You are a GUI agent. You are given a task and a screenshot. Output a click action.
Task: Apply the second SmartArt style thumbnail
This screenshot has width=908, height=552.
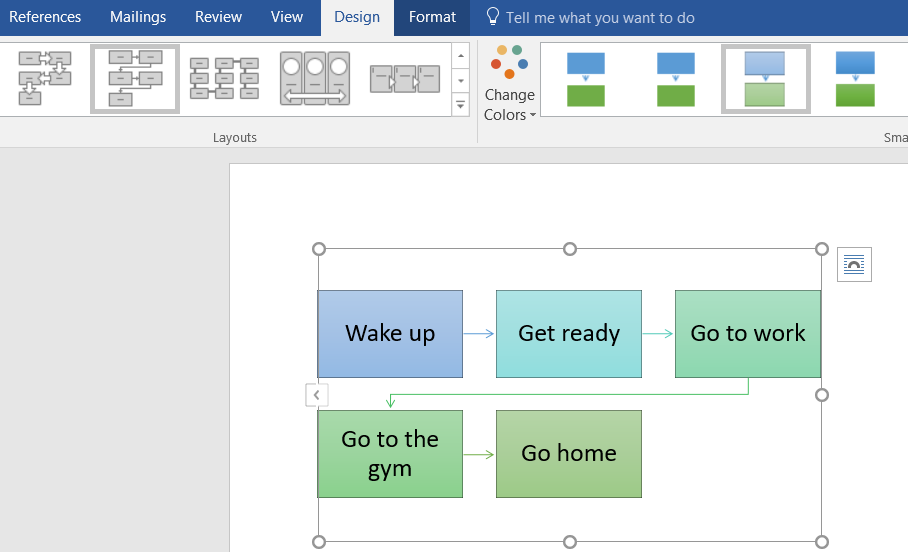click(676, 79)
